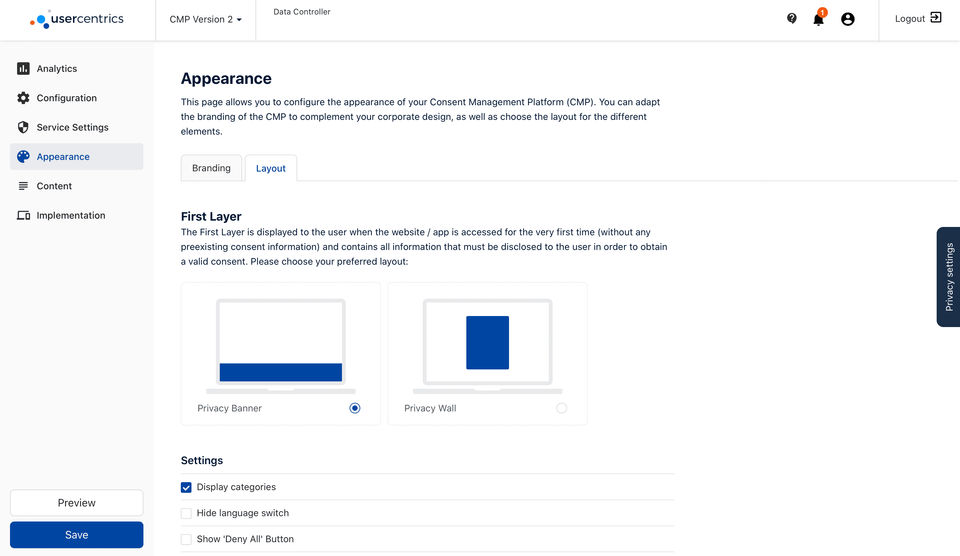Click the Service Settings shield icon

(23, 128)
